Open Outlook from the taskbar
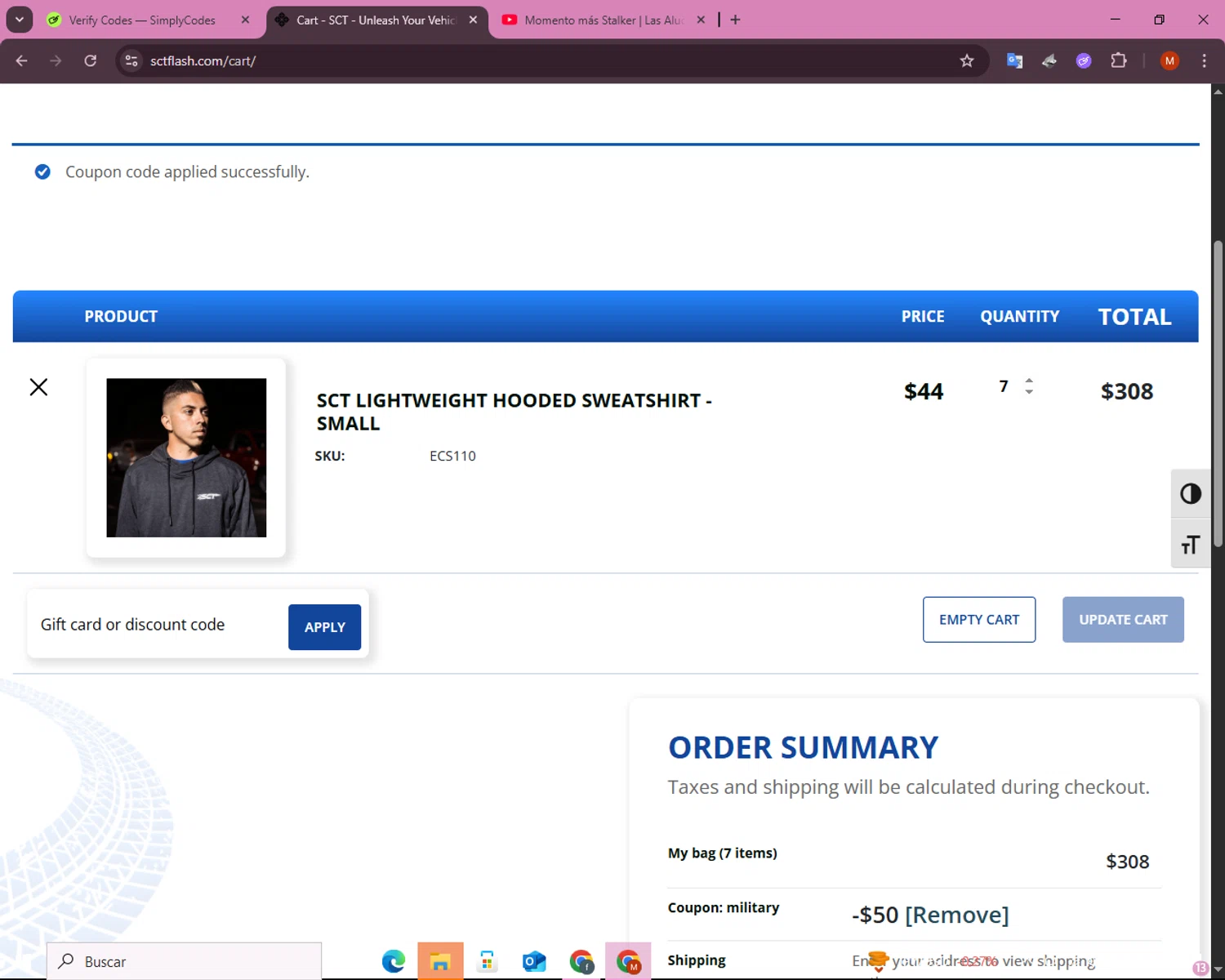This screenshot has height=980, width=1225. [x=534, y=961]
